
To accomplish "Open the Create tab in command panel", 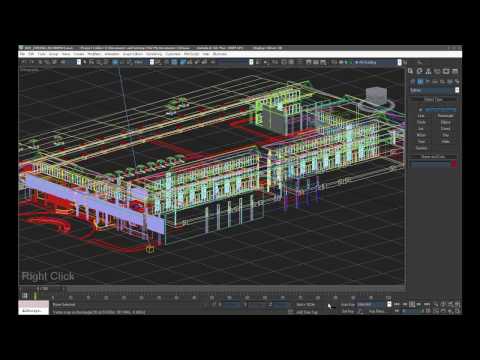I will pos(411,71).
